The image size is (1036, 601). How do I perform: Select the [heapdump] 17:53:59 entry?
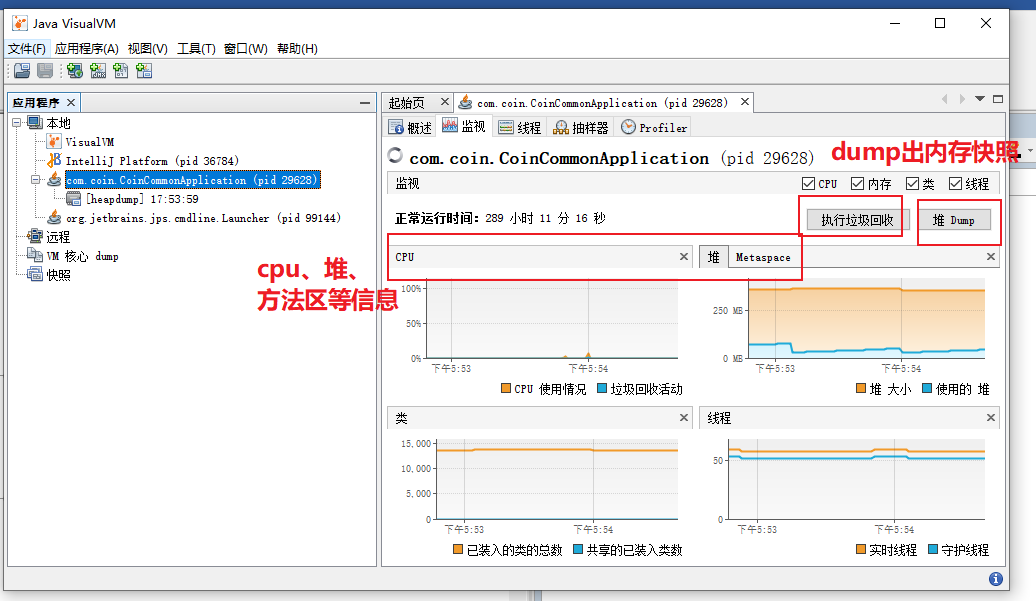pos(142,199)
